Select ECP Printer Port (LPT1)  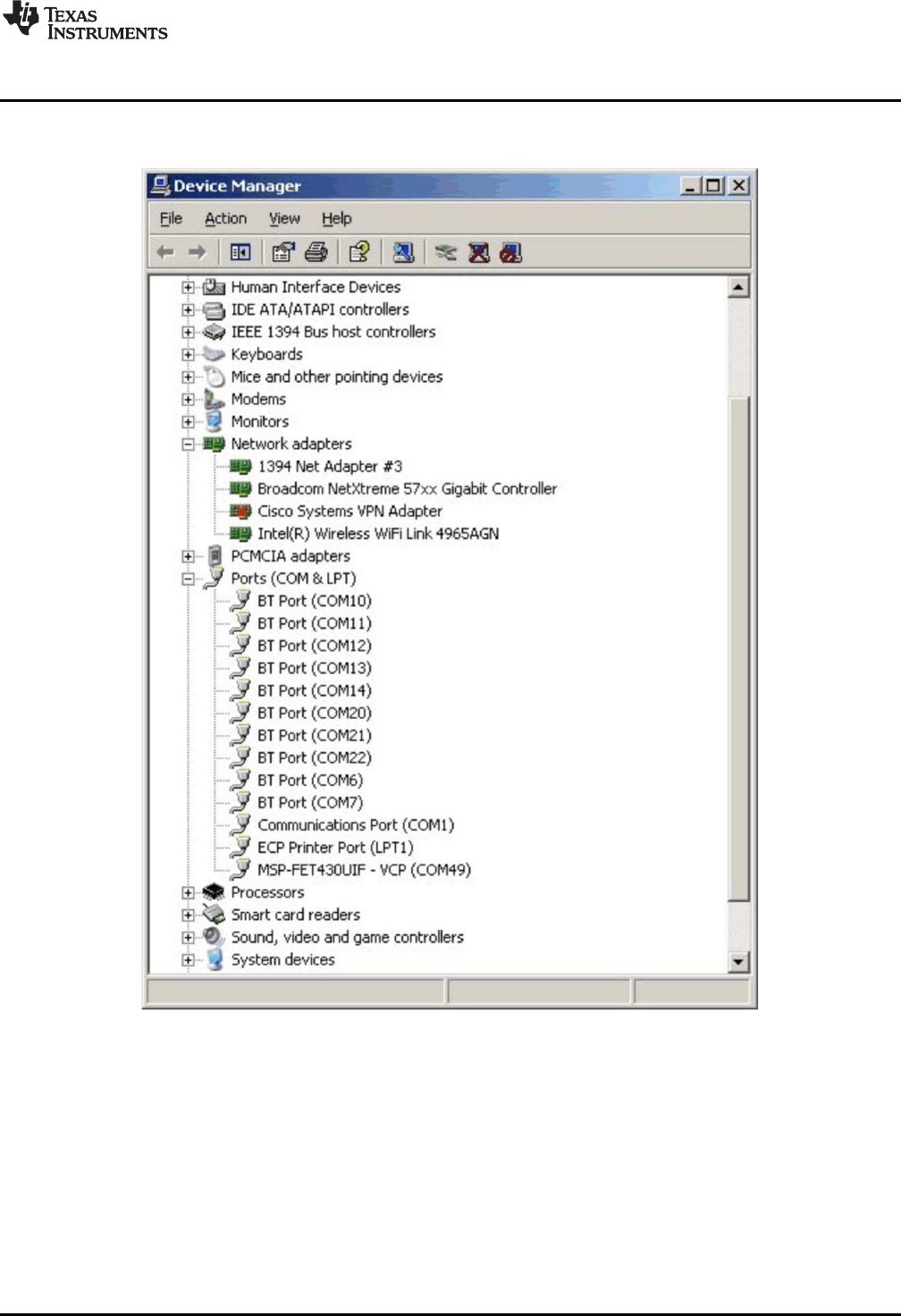tap(335, 847)
